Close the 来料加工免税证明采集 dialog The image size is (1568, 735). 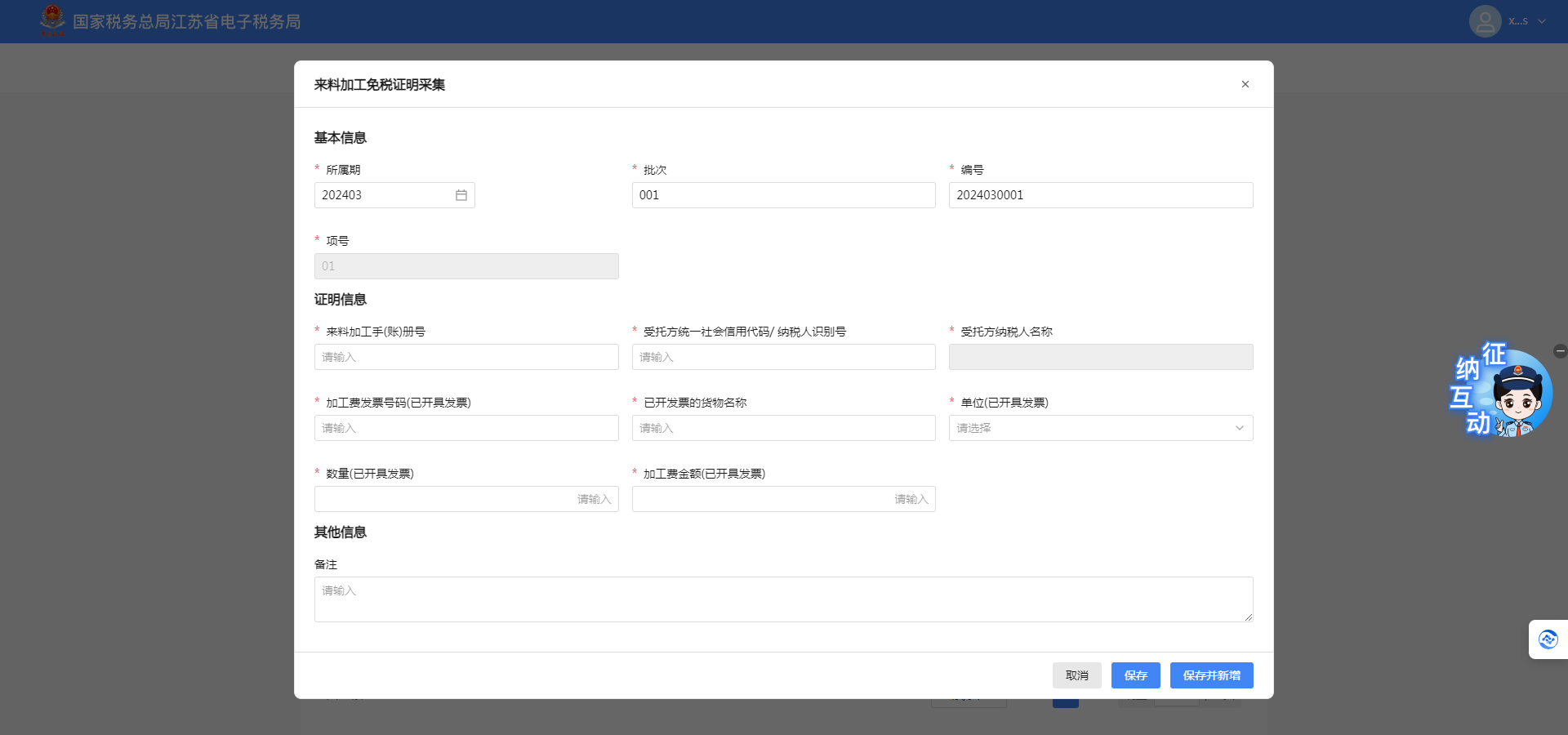(x=1245, y=84)
